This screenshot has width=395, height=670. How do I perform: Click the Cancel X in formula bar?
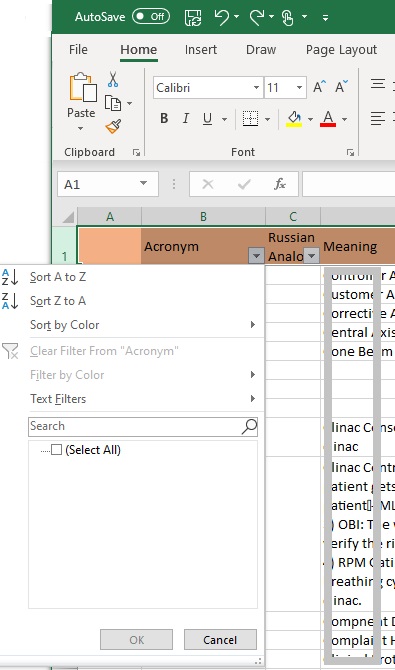(x=208, y=184)
